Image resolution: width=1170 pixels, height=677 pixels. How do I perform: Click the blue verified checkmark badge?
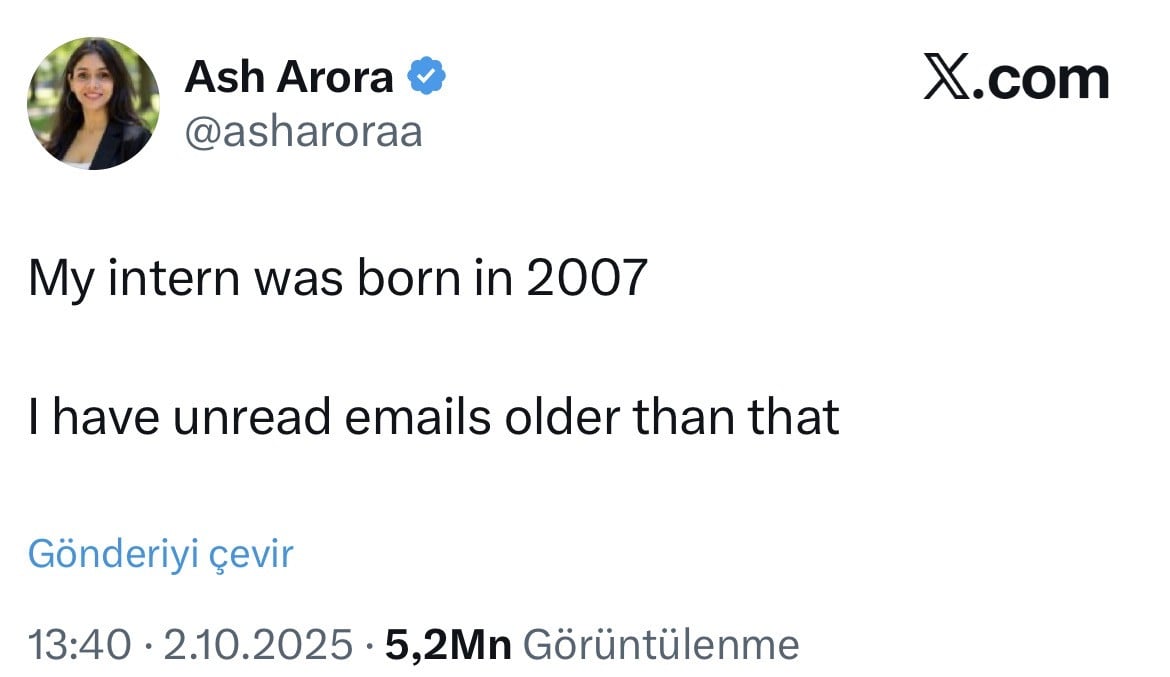[426, 77]
